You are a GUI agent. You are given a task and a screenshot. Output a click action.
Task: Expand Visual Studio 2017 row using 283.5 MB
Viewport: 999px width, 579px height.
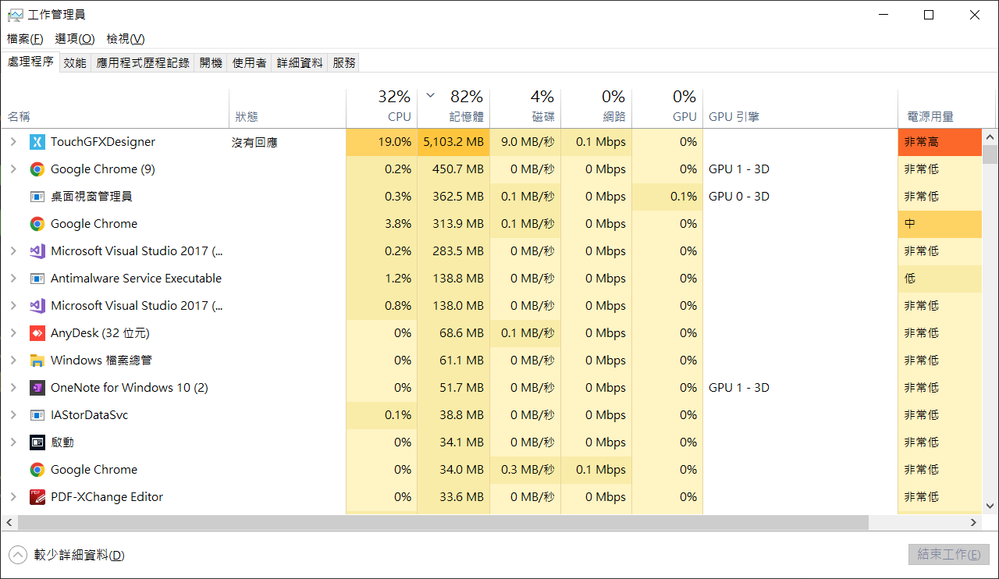[x=13, y=252]
